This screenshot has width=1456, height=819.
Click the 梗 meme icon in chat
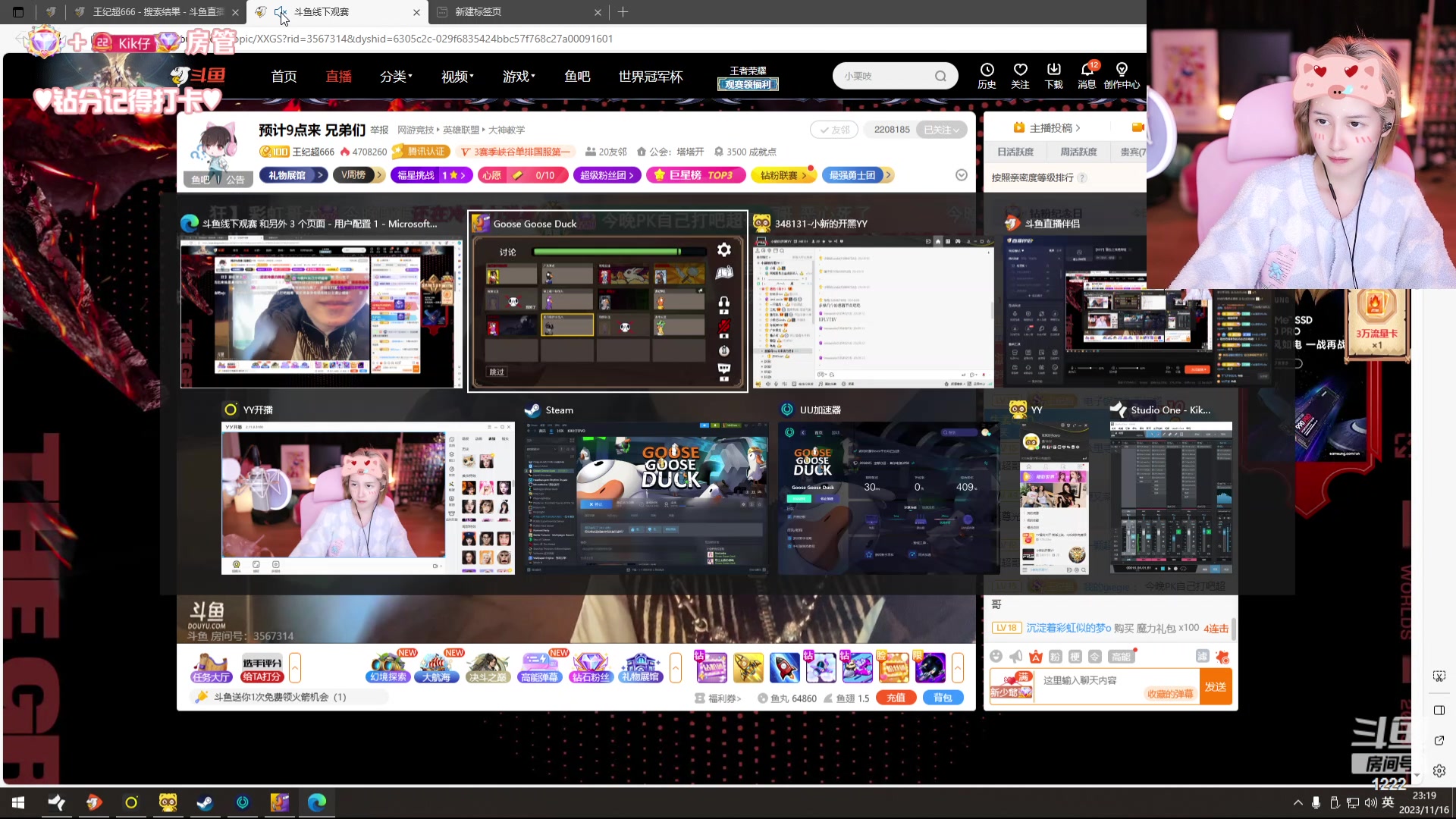click(x=1075, y=656)
